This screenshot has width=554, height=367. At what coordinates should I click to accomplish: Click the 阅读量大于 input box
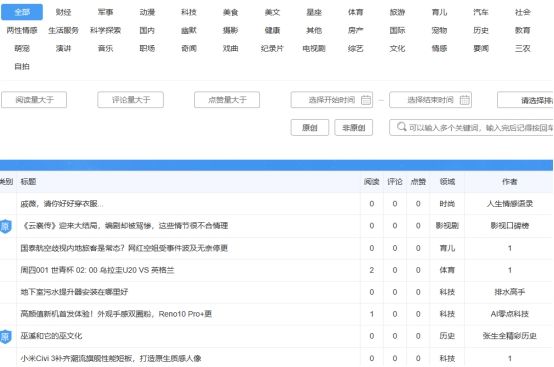tap(34, 100)
